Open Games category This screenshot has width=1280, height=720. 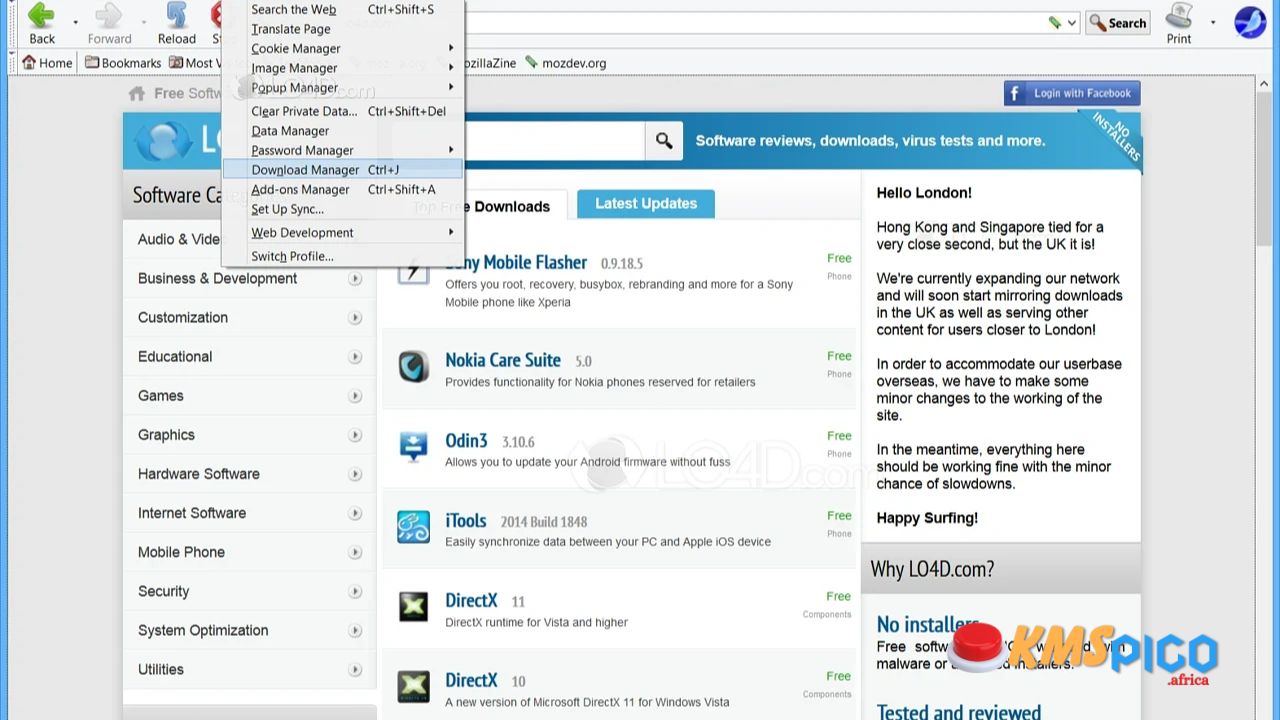tap(161, 395)
